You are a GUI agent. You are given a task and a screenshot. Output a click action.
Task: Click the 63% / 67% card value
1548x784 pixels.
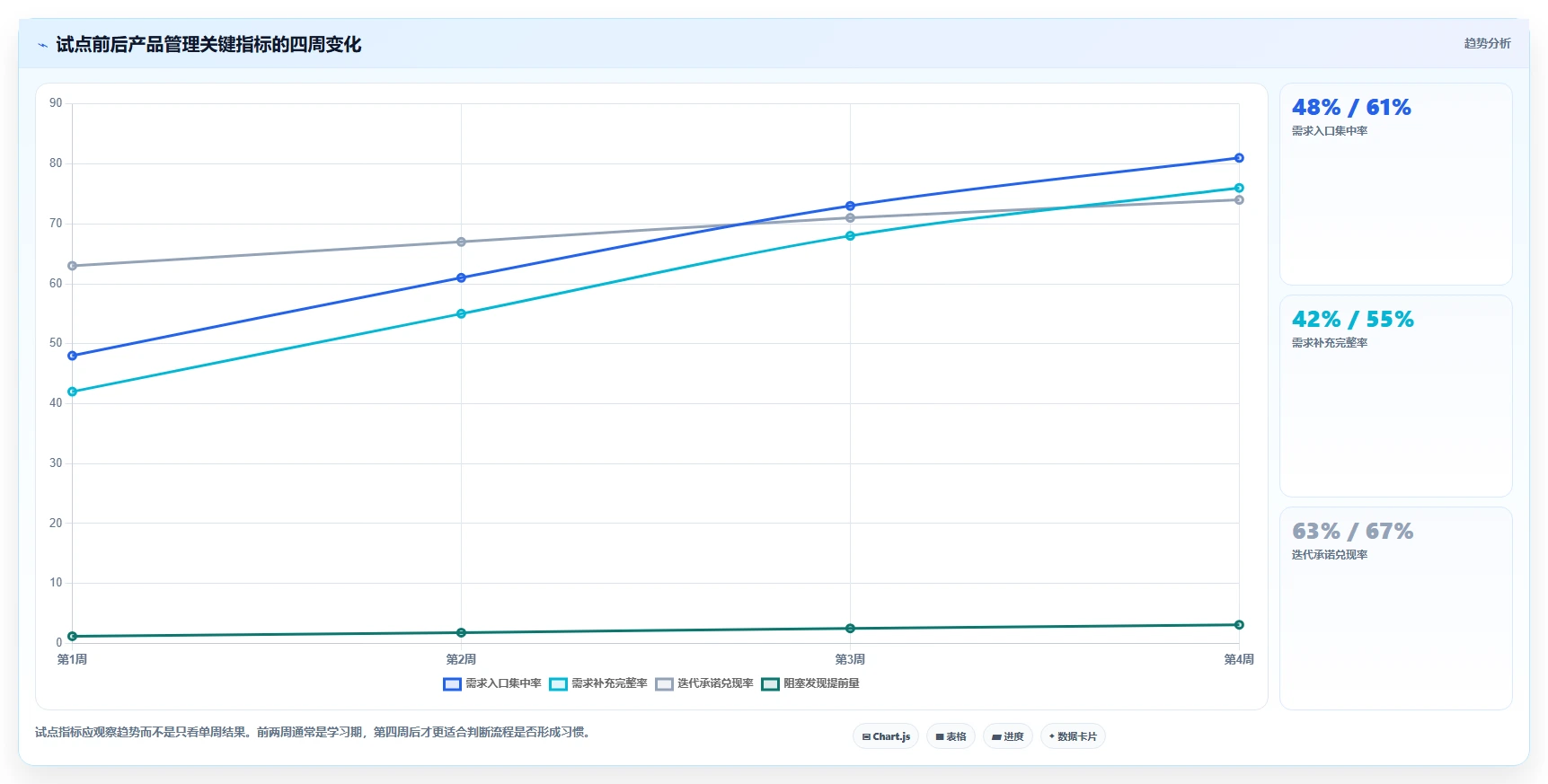(x=1352, y=532)
